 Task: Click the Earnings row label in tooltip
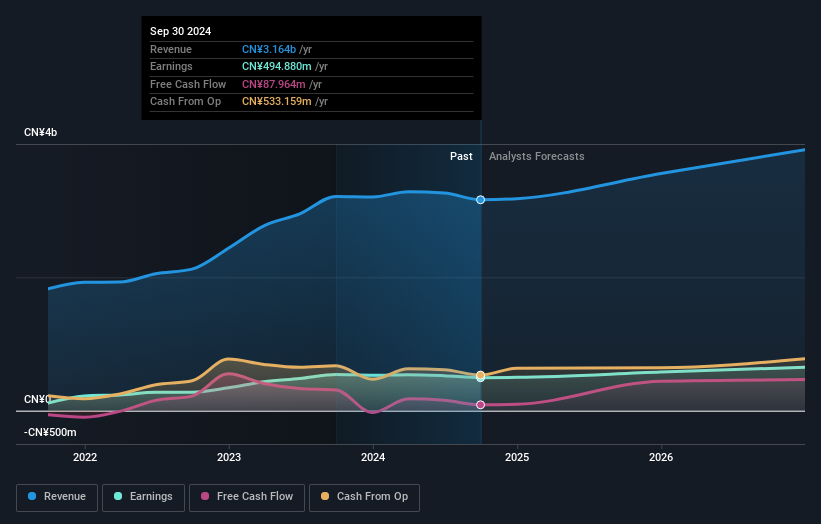pyautogui.click(x=171, y=66)
